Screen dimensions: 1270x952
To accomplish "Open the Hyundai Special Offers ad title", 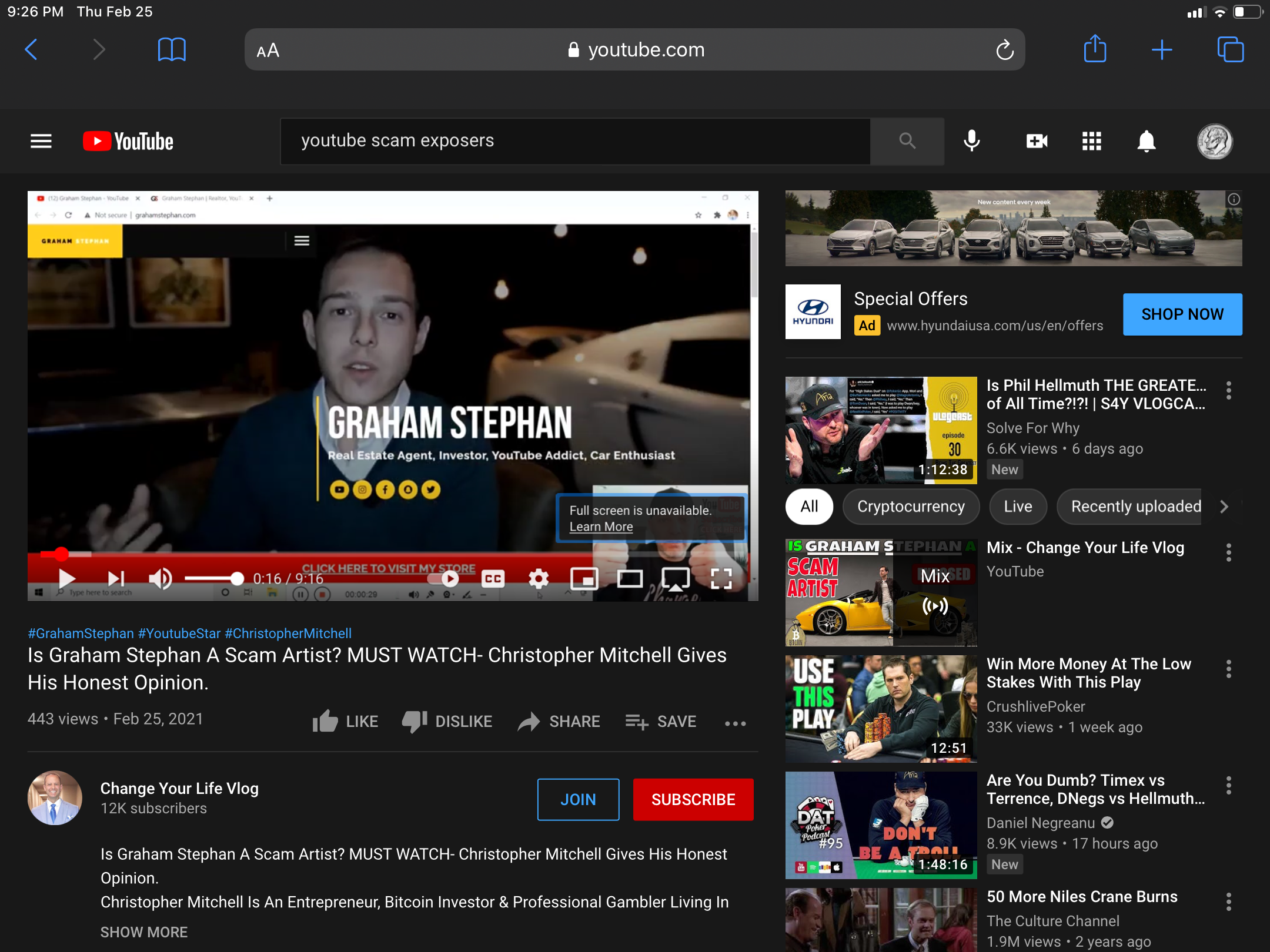I will point(911,299).
